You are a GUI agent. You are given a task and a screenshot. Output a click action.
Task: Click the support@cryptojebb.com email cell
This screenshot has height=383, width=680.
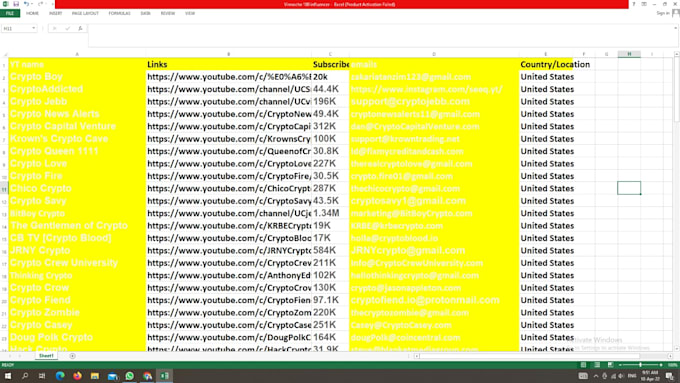[x=434, y=101]
